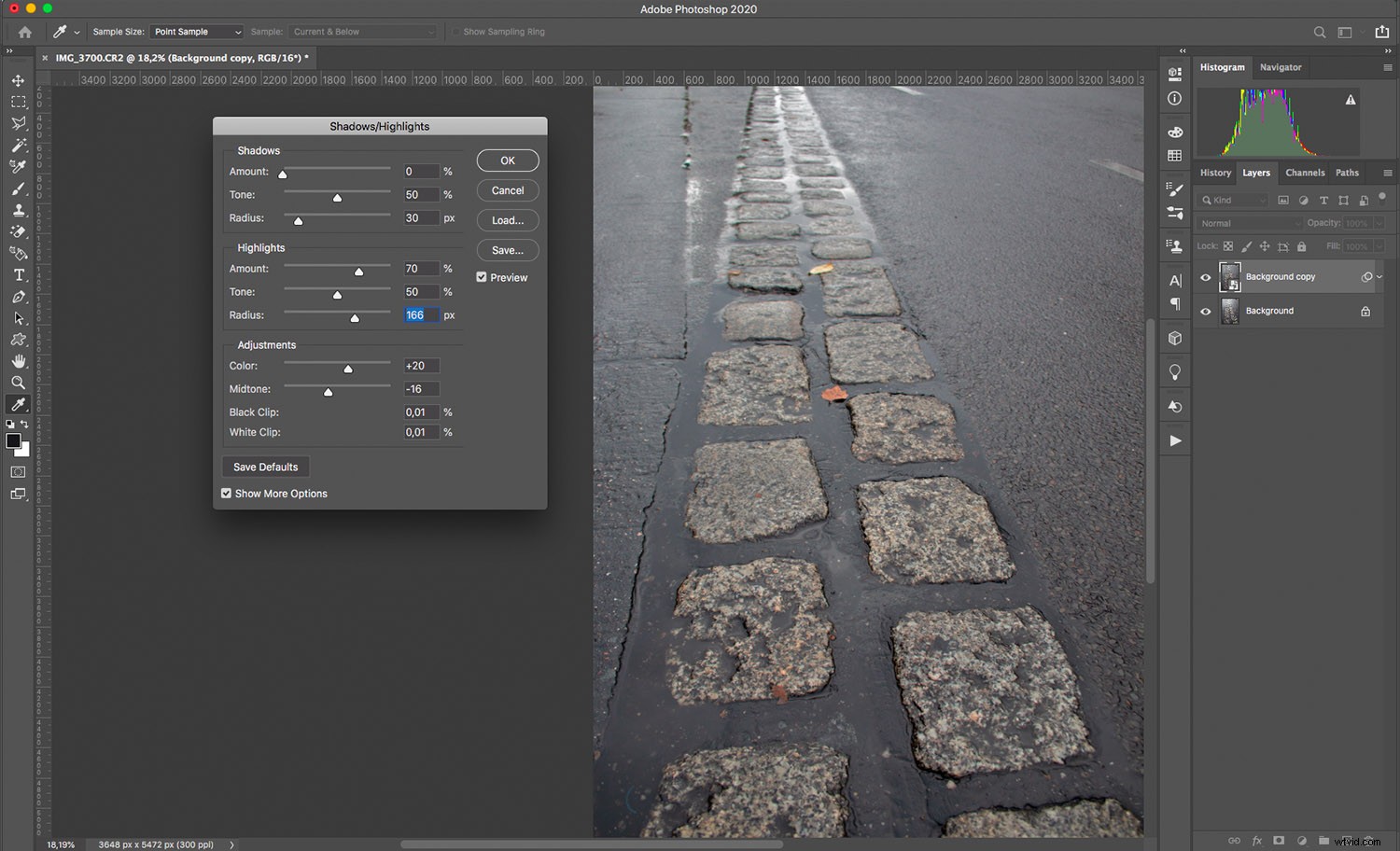
Task: Enable the Preview checkbox
Action: pos(482,277)
